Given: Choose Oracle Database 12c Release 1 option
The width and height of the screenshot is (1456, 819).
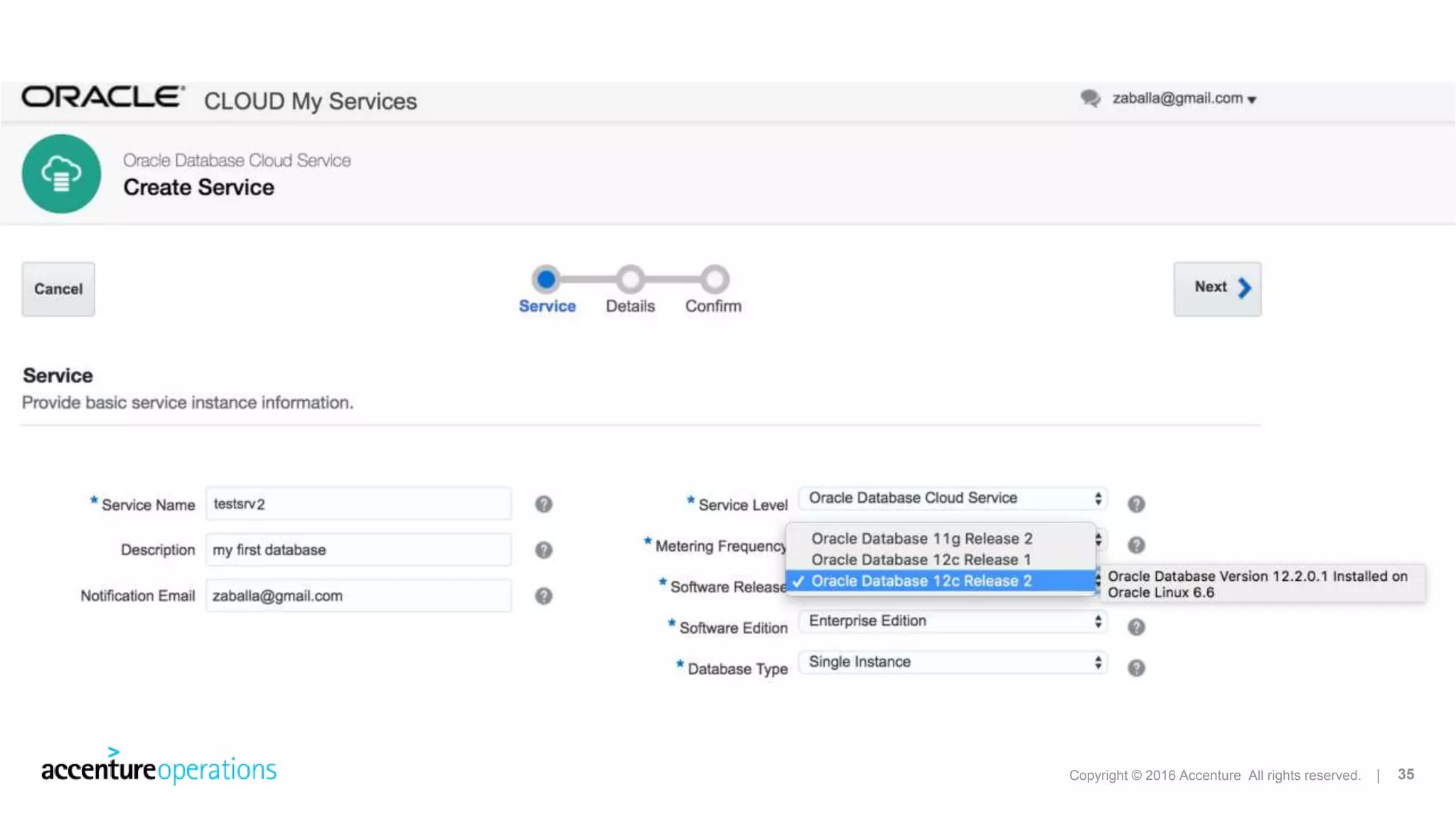Looking at the screenshot, I should (x=921, y=560).
